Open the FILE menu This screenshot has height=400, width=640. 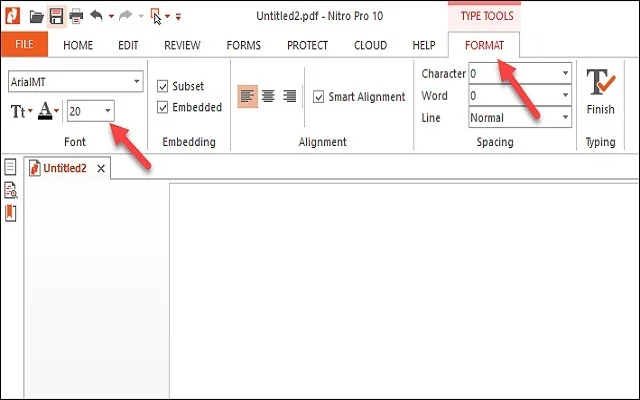click(x=24, y=44)
